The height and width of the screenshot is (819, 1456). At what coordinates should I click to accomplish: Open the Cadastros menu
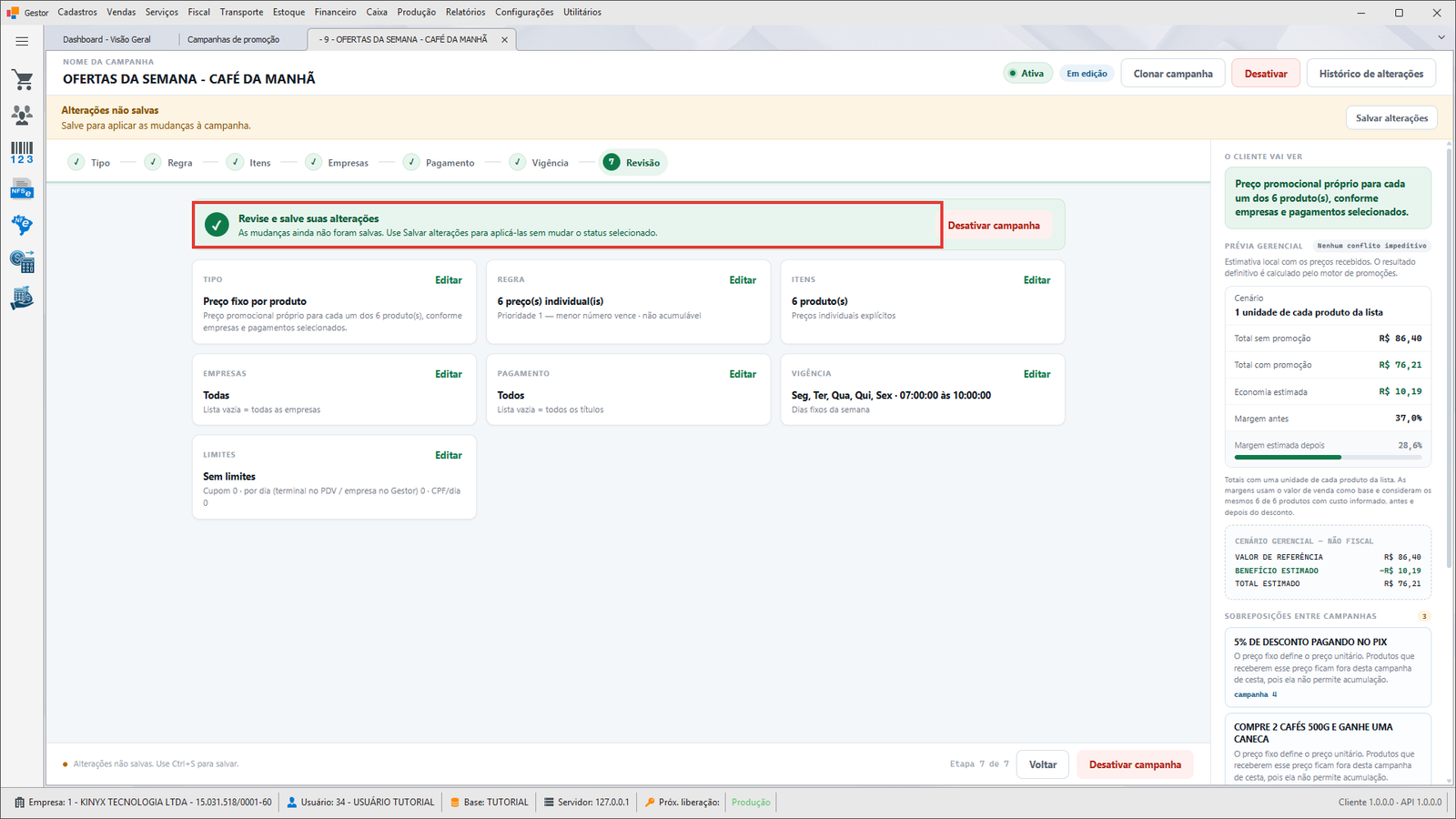click(77, 13)
